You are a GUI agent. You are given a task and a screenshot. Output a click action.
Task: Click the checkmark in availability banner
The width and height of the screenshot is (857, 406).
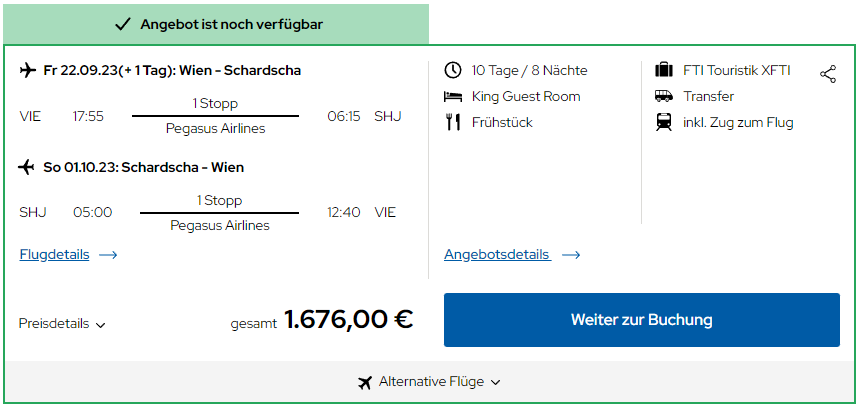click(123, 25)
